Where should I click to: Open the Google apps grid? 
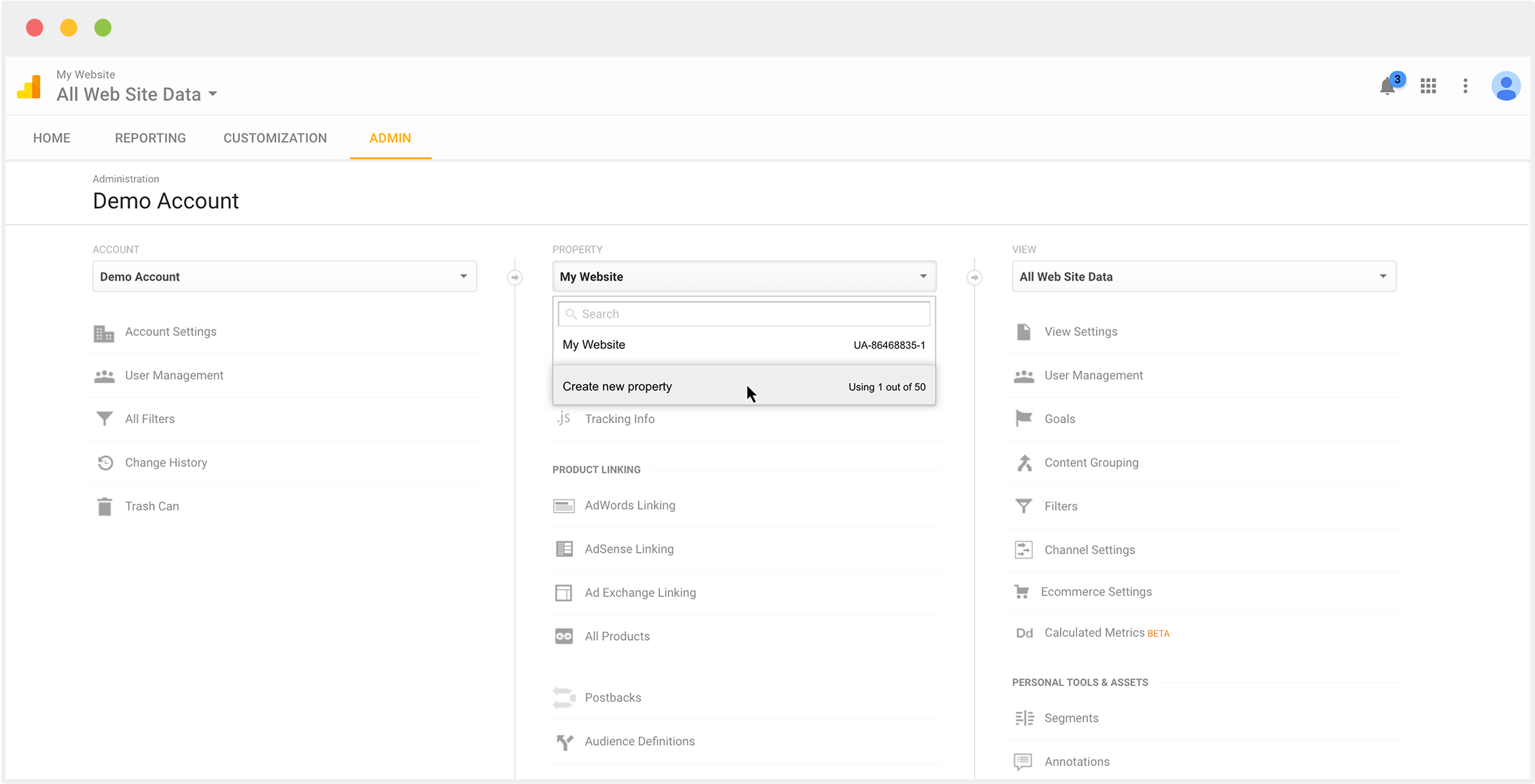coord(1428,86)
